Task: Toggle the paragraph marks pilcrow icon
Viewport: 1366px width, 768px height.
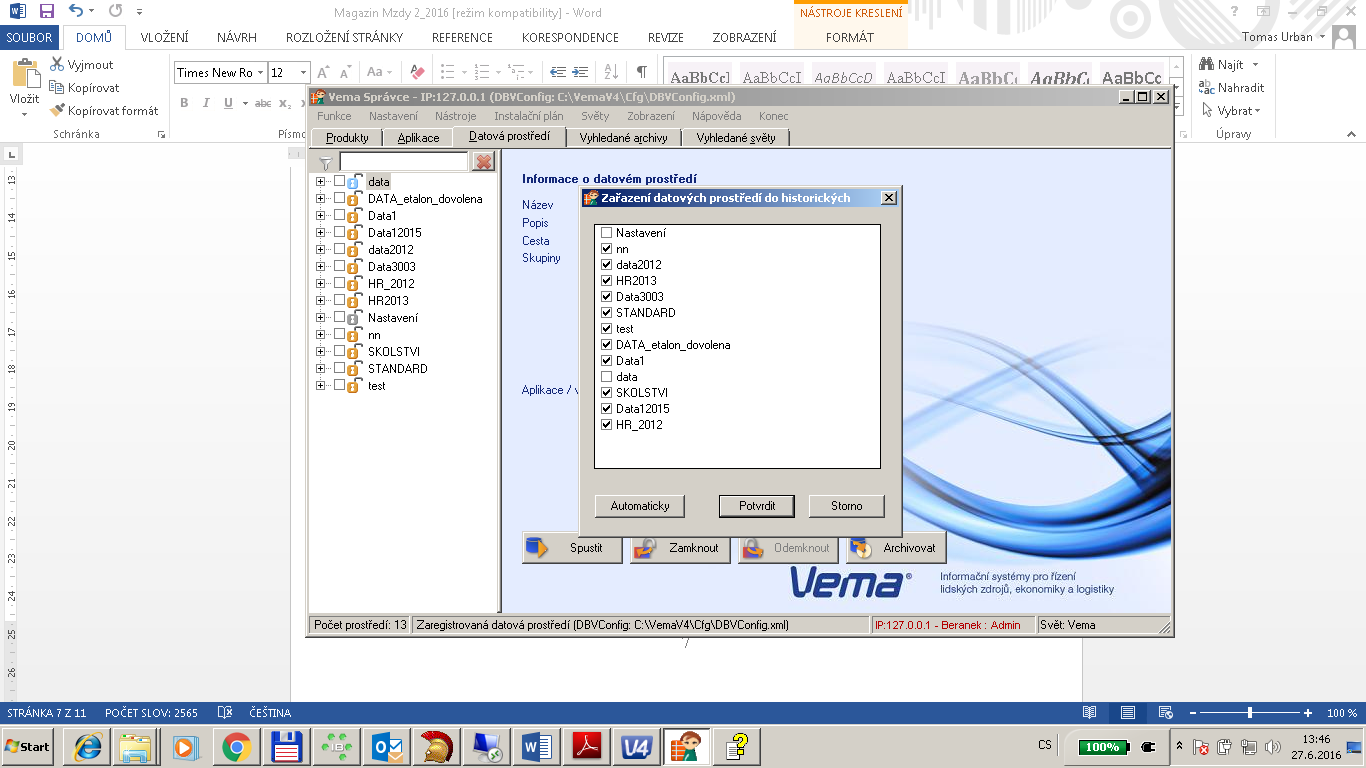Action: 641,72
